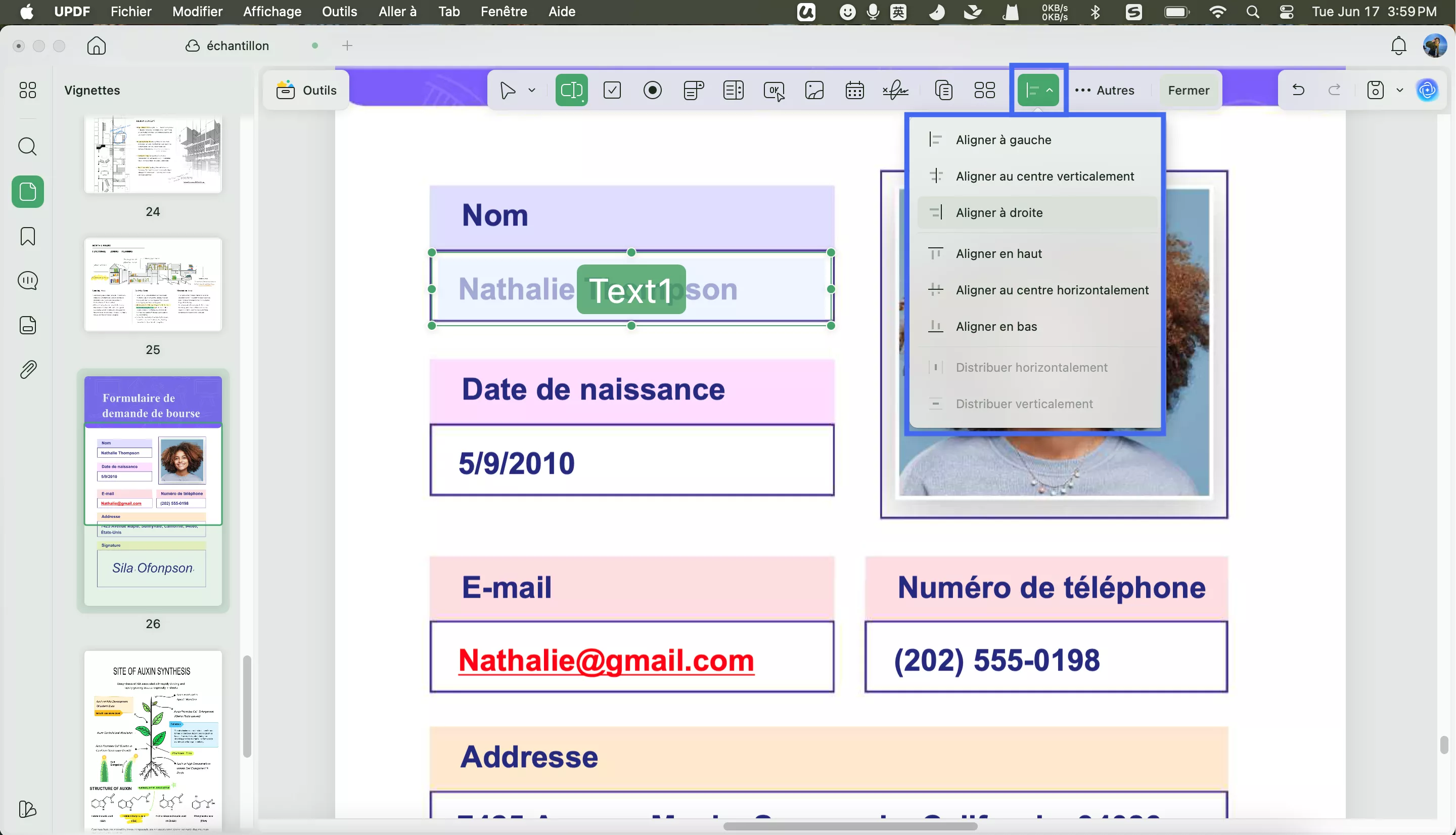Open the SITE OF AUXIN SYNTHESIS page thumbnail

(x=153, y=741)
